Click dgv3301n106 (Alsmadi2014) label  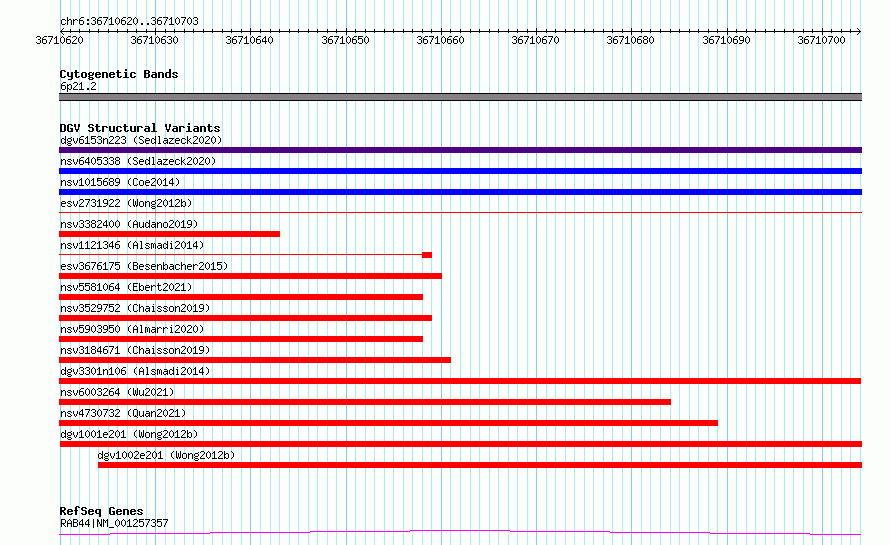135,371
